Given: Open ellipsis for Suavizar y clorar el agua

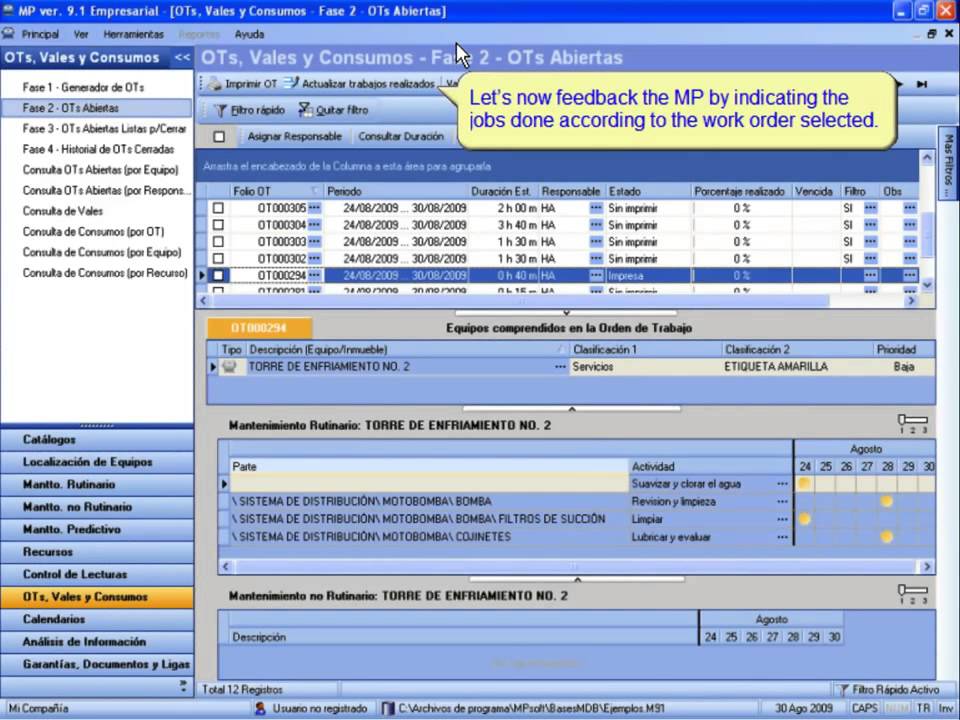Looking at the screenshot, I should [782, 484].
